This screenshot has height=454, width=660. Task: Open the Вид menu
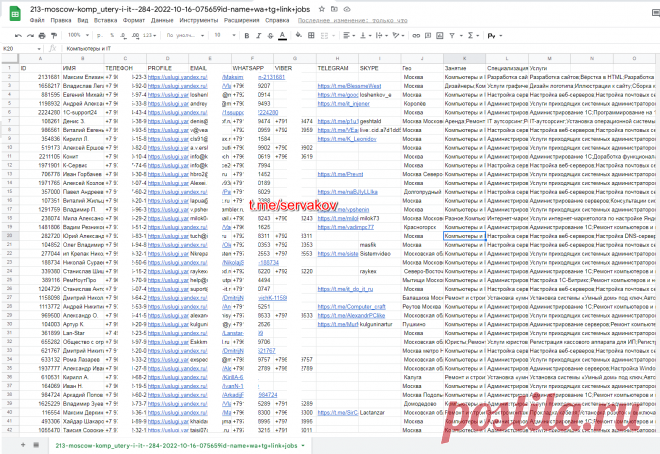click(x=83, y=20)
